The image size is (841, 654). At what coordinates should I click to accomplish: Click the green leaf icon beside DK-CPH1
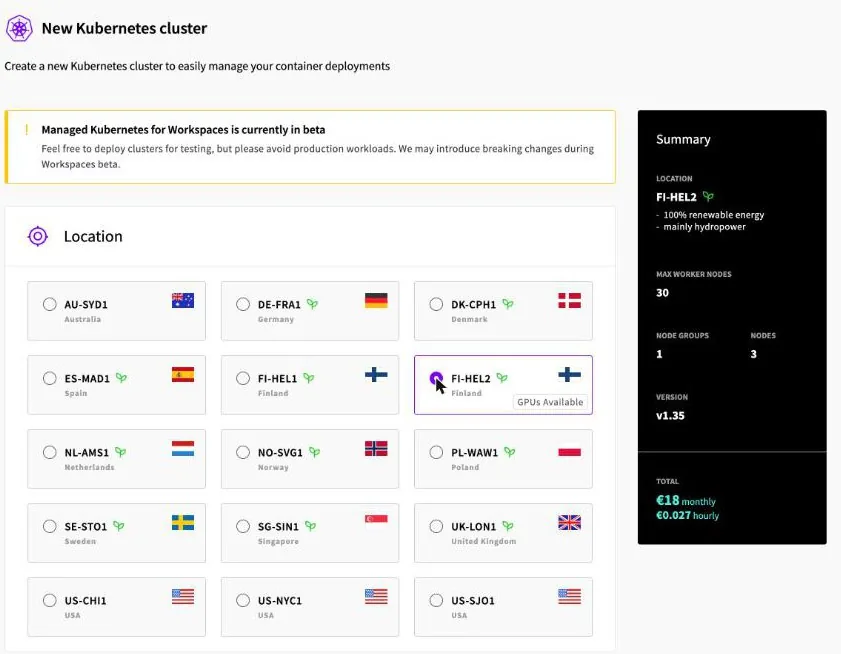pyautogui.click(x=508, y=304)
